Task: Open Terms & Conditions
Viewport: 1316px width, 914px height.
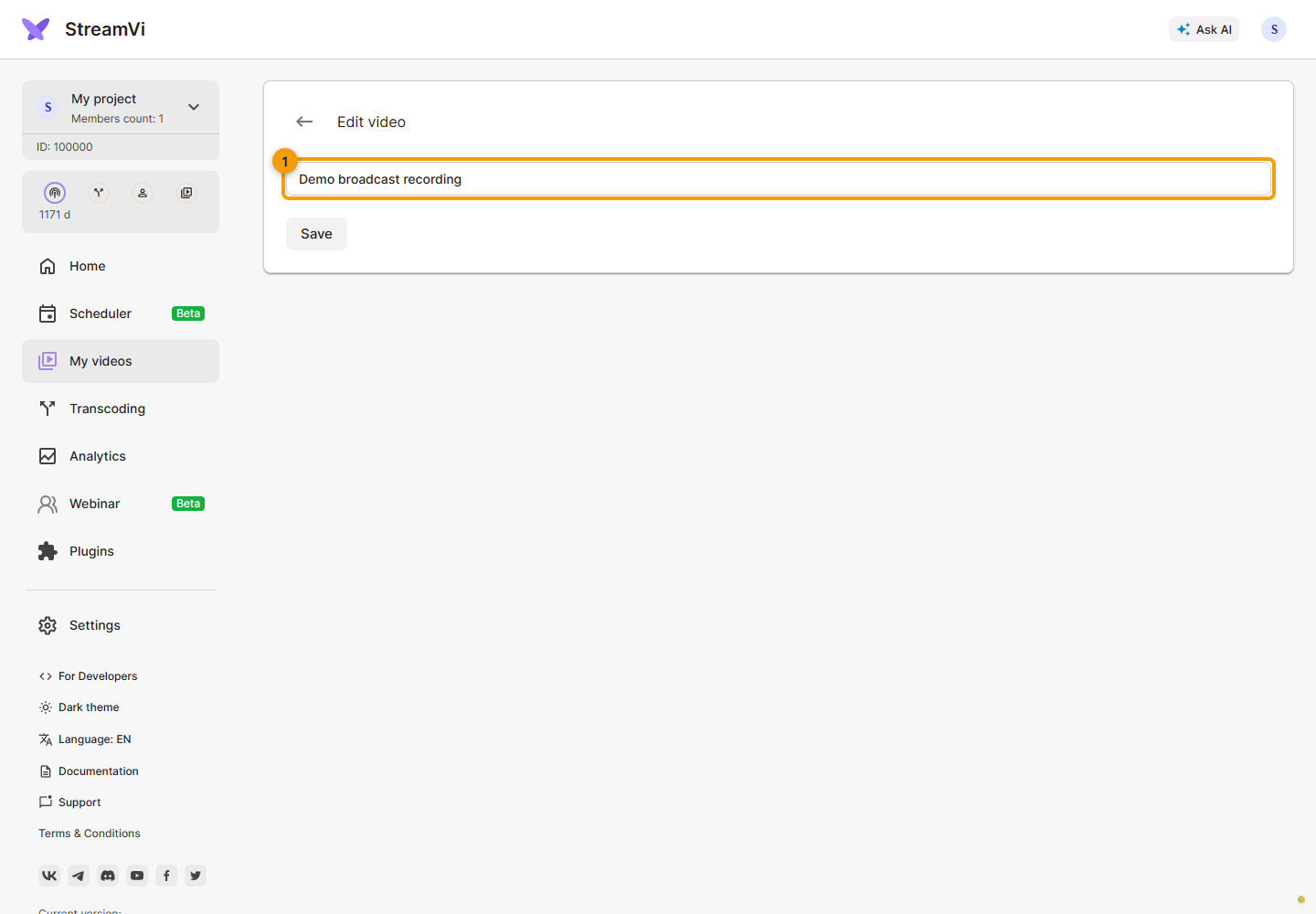Action: 90,834
